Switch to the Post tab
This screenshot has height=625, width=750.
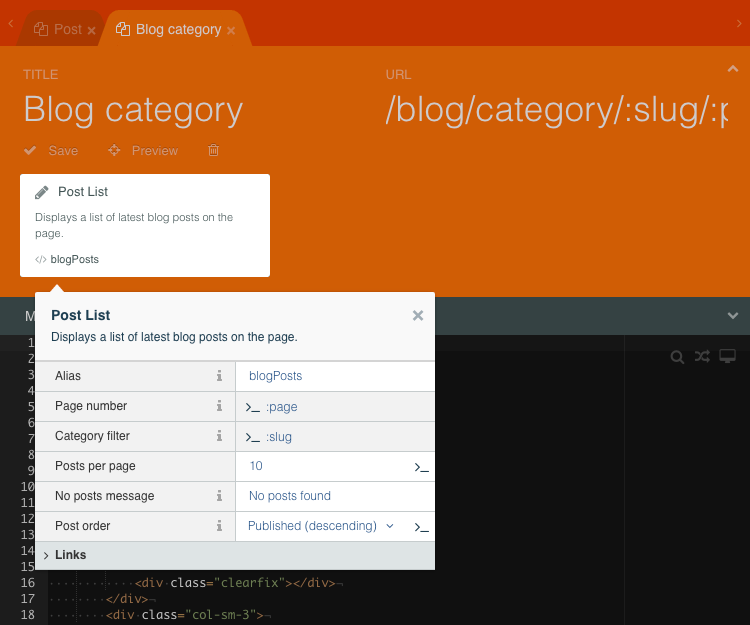coord(67,30)
